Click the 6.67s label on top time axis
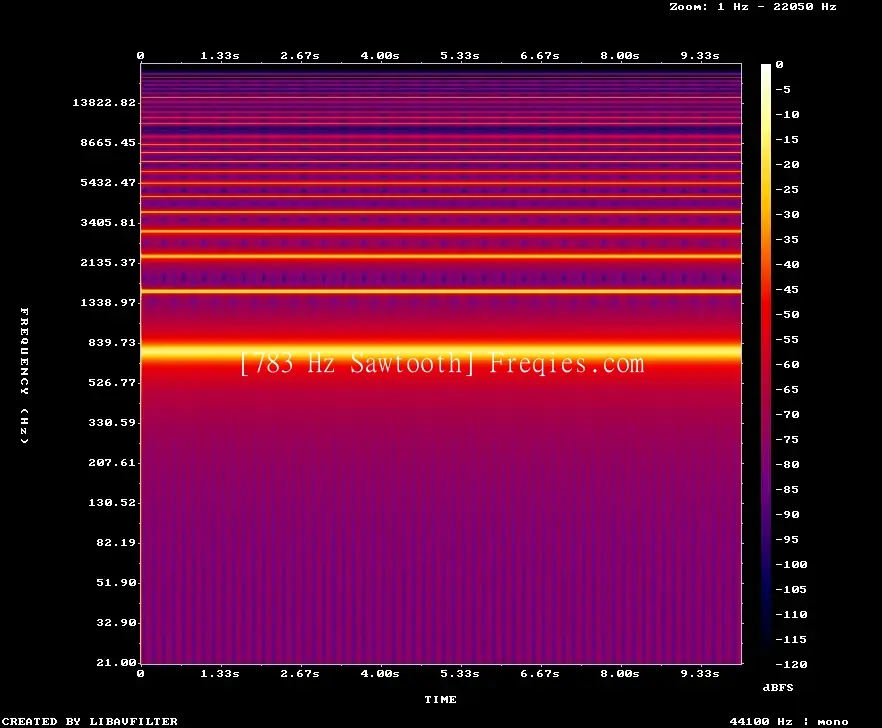 (539, 56)
